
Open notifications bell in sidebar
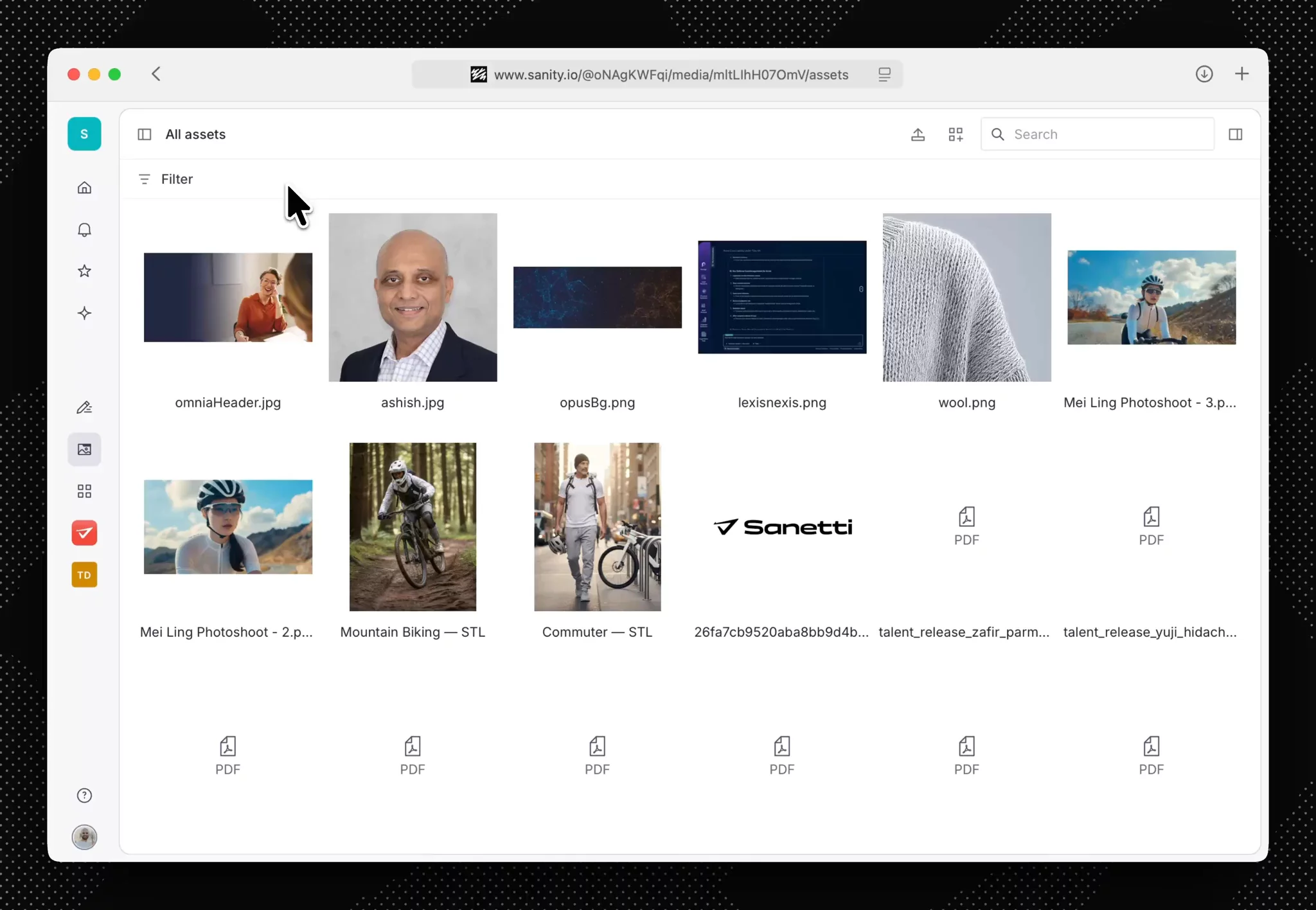point(84,230)
